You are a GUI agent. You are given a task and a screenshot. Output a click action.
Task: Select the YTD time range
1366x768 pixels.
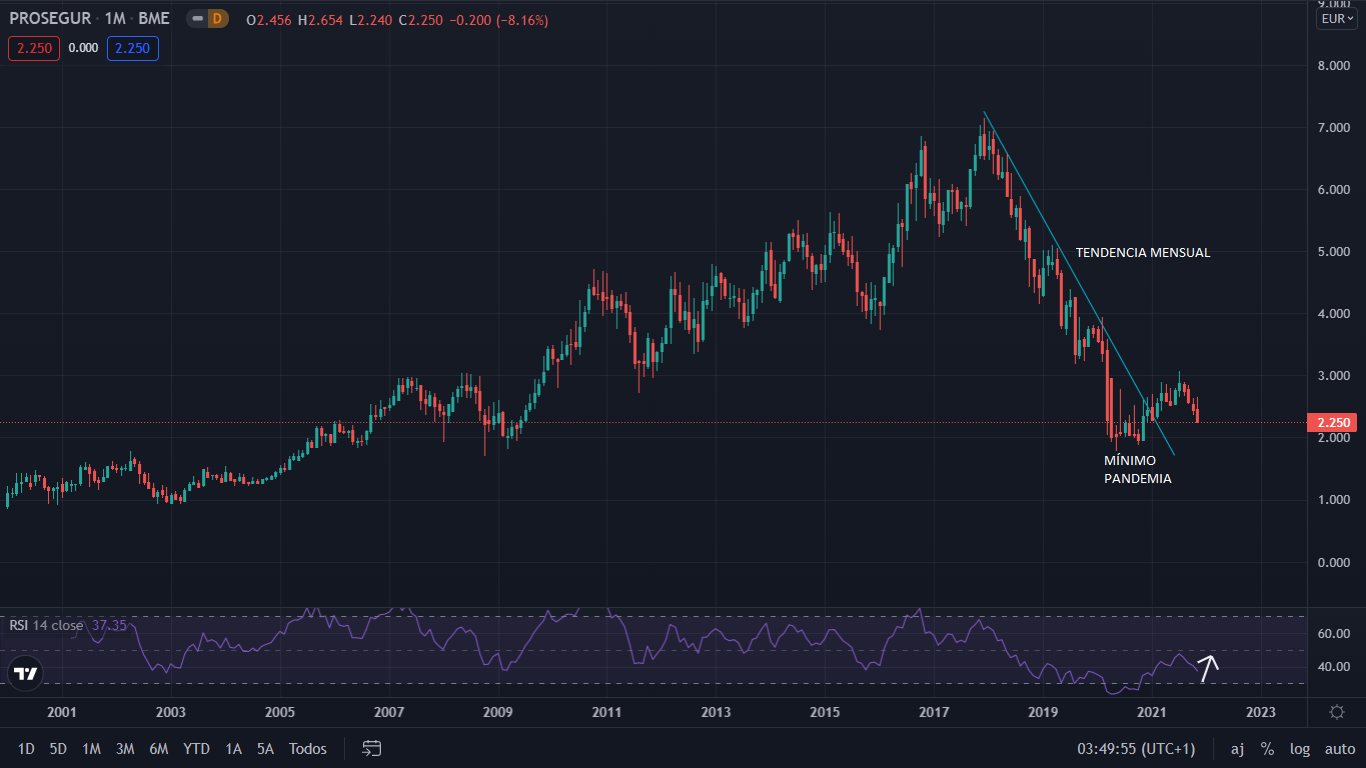196,748
